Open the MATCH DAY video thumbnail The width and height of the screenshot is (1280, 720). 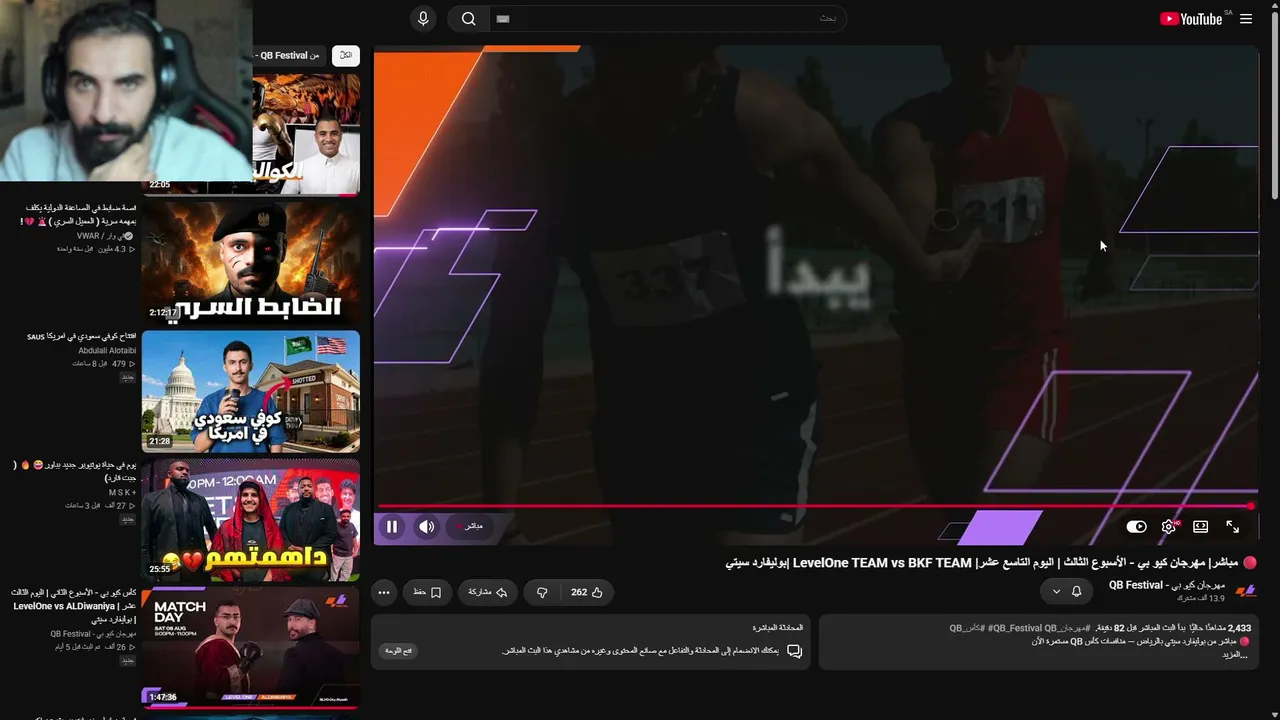point(251,648)
